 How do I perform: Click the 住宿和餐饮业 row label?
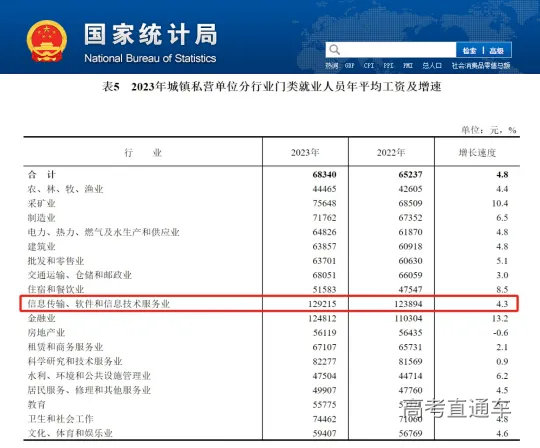(56, 289)
